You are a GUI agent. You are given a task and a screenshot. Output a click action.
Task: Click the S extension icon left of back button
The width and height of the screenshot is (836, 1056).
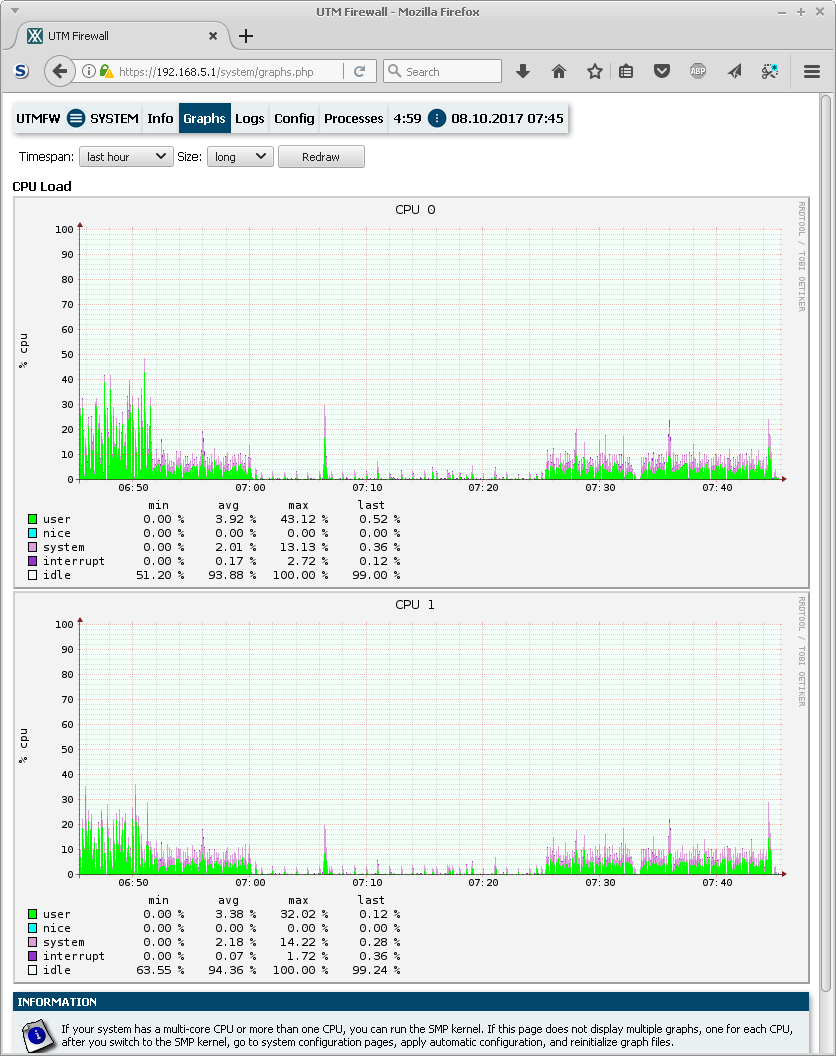tap(22, 71)
